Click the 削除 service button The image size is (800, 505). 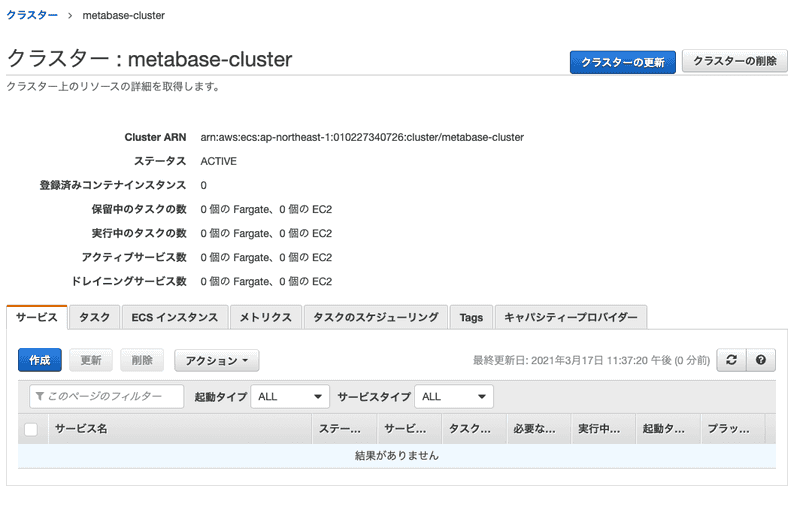click(x=142, y=360)
